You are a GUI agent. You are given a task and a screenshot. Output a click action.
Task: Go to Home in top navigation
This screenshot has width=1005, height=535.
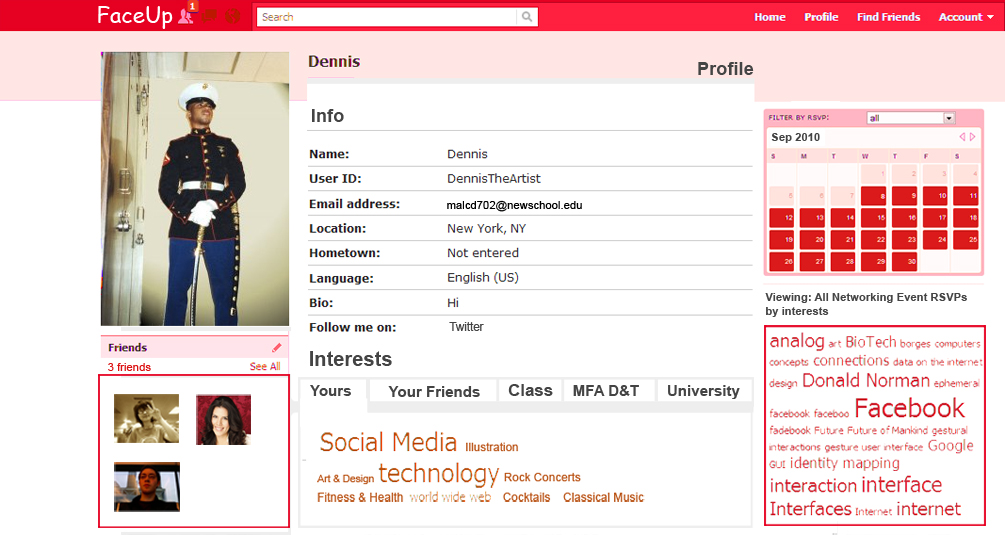pyautogui.click(x=769, y=17)
